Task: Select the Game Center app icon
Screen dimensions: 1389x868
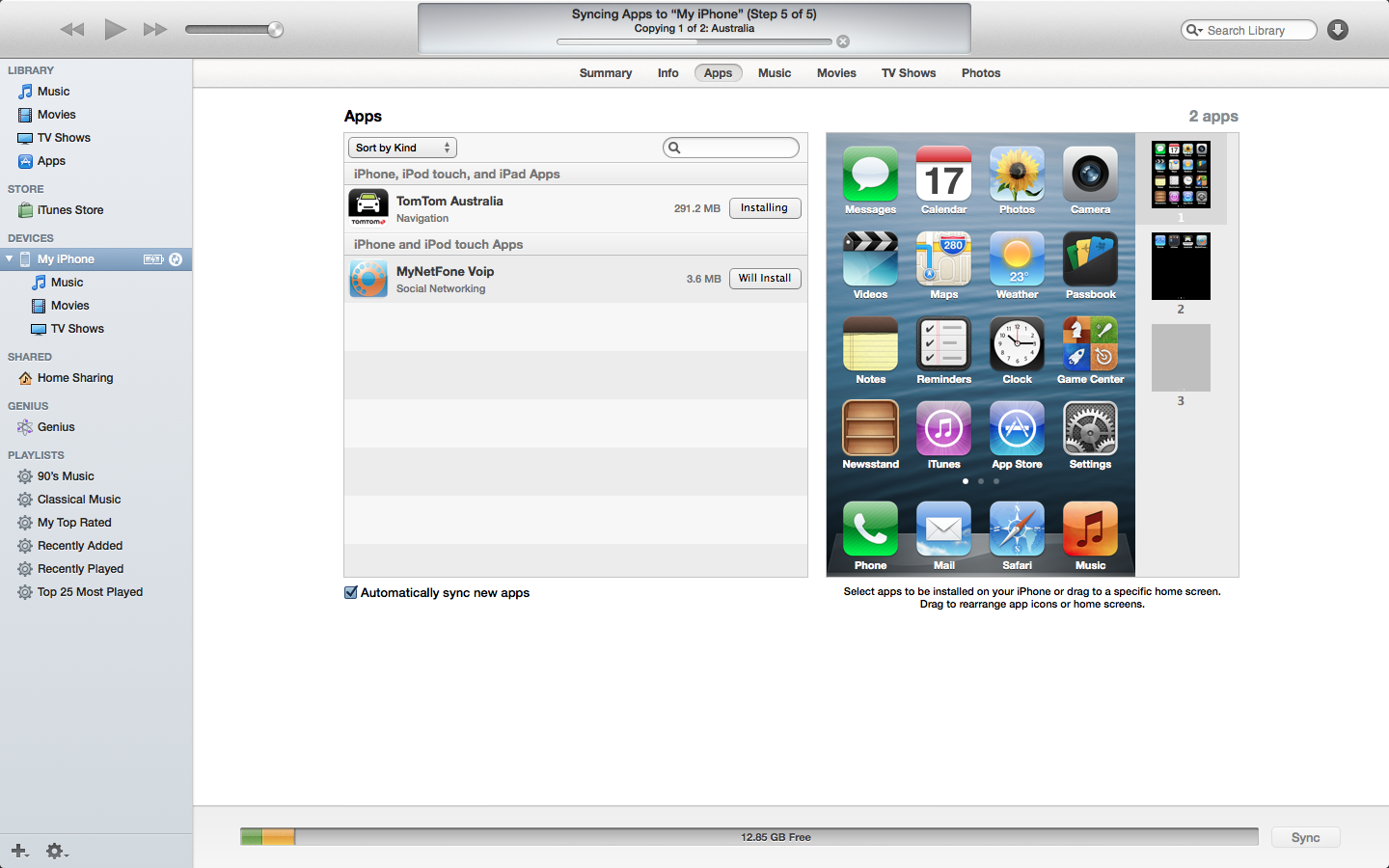Action: [x=1090, y=344]
